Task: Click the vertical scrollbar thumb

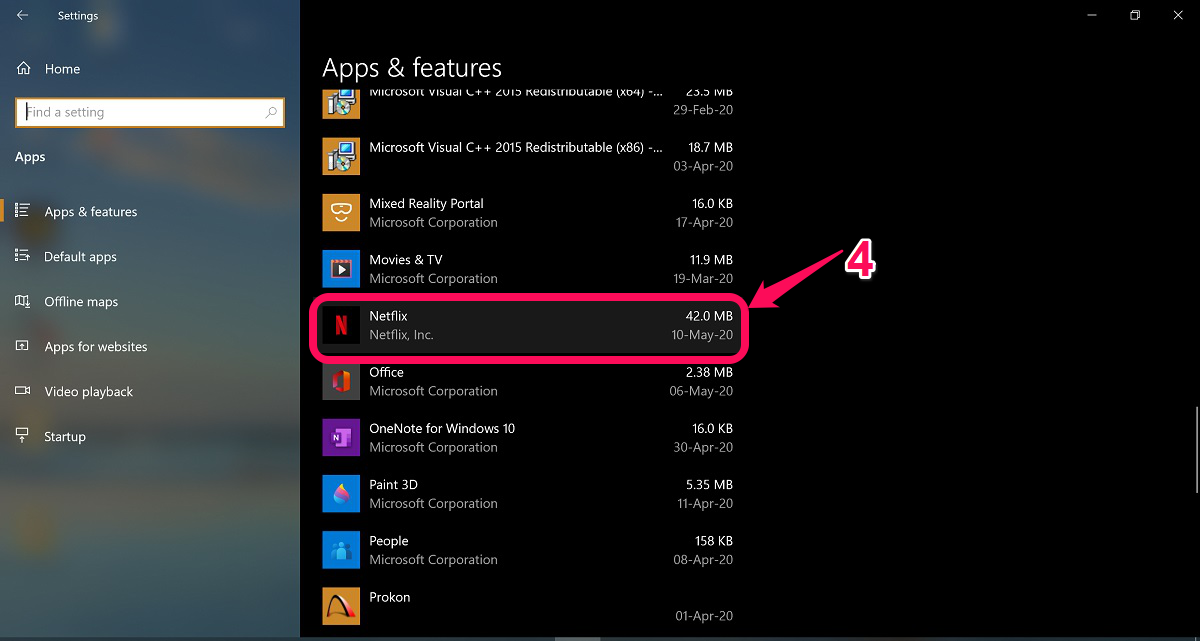Action: tap(1196, 449)
